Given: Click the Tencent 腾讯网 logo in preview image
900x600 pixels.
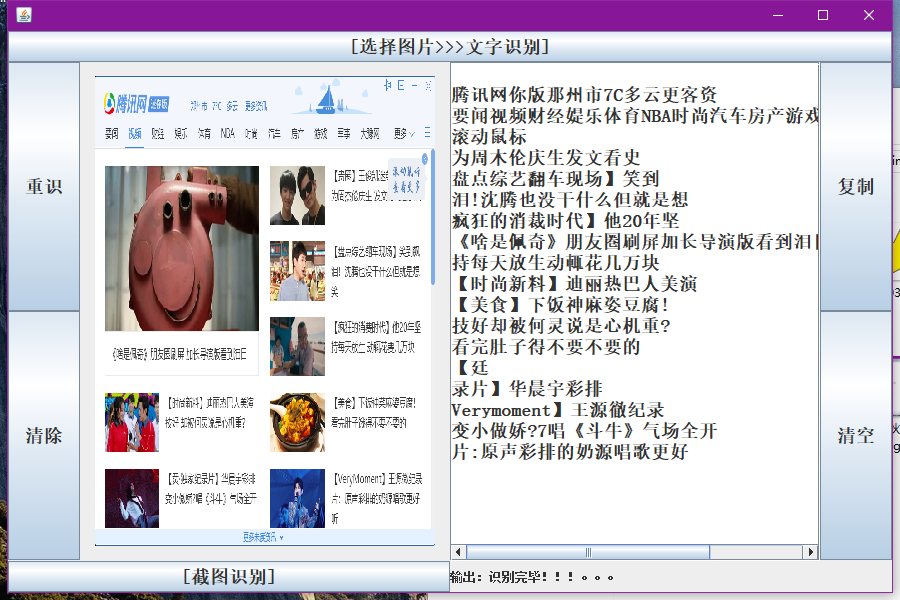Looking at the screenshot, I should [136, 103].
